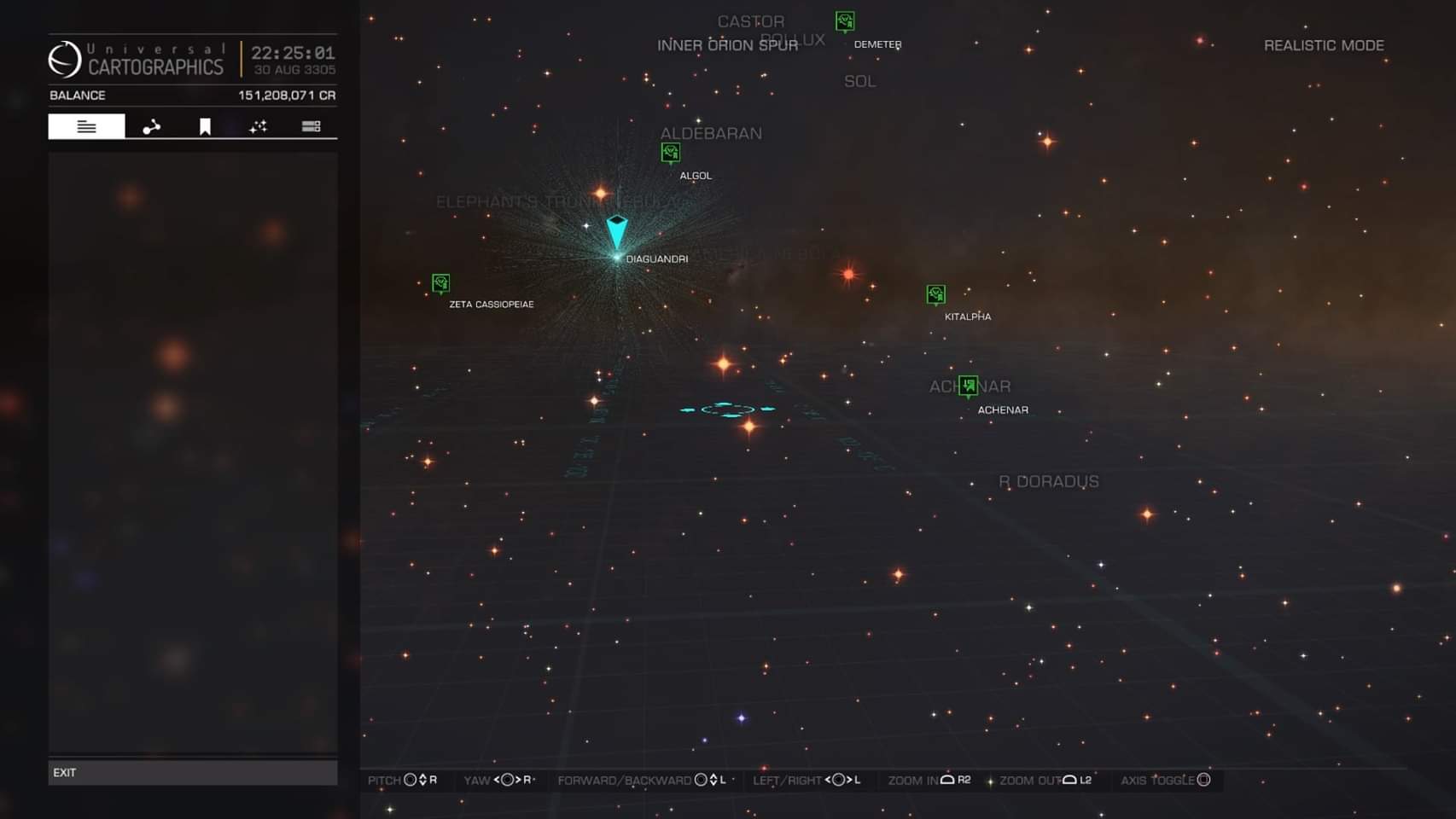Viewport: 1456px width, 819px height.
Task: Switch to the Navigation route-plotting tab
Action: [152, 126]
